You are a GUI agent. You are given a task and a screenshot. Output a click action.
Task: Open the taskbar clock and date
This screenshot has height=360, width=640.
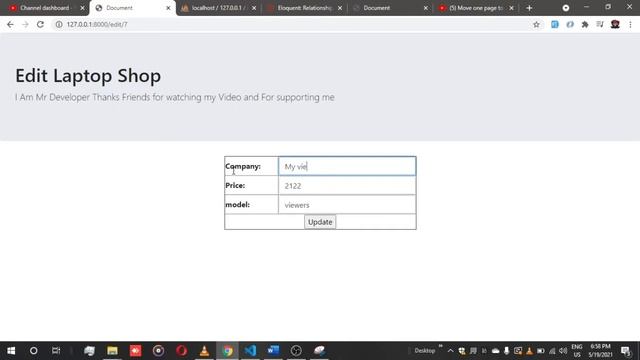(x=600, y=351)
